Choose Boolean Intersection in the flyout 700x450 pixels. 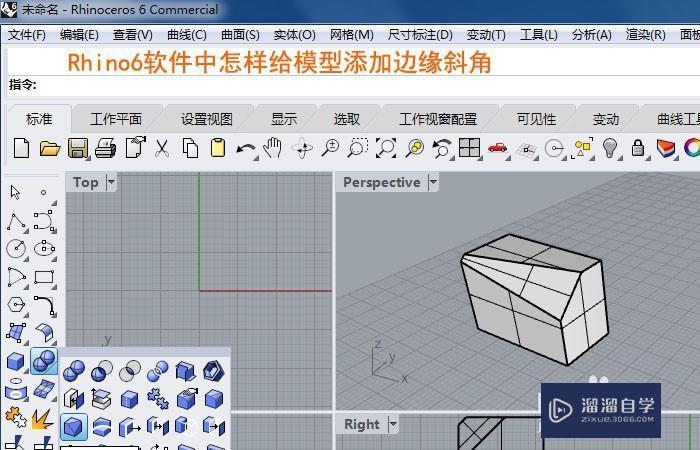(x=130, y=371)
